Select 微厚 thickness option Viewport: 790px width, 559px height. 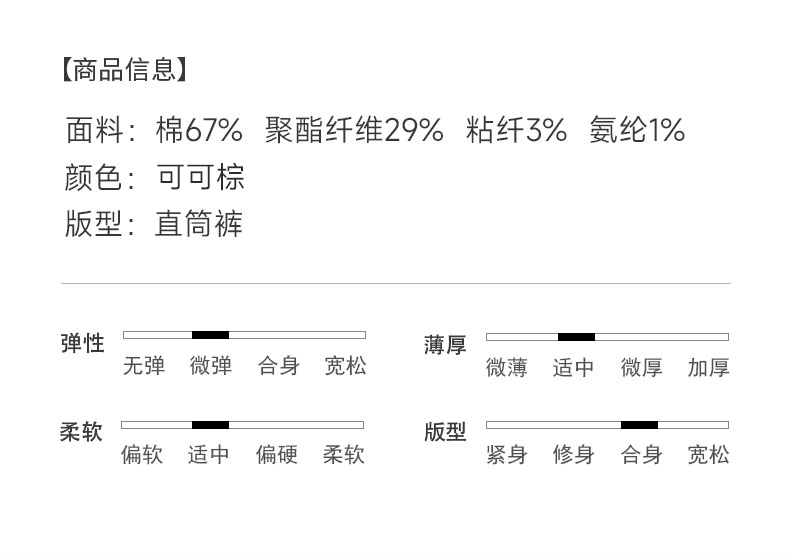click(x=641, y=368)
